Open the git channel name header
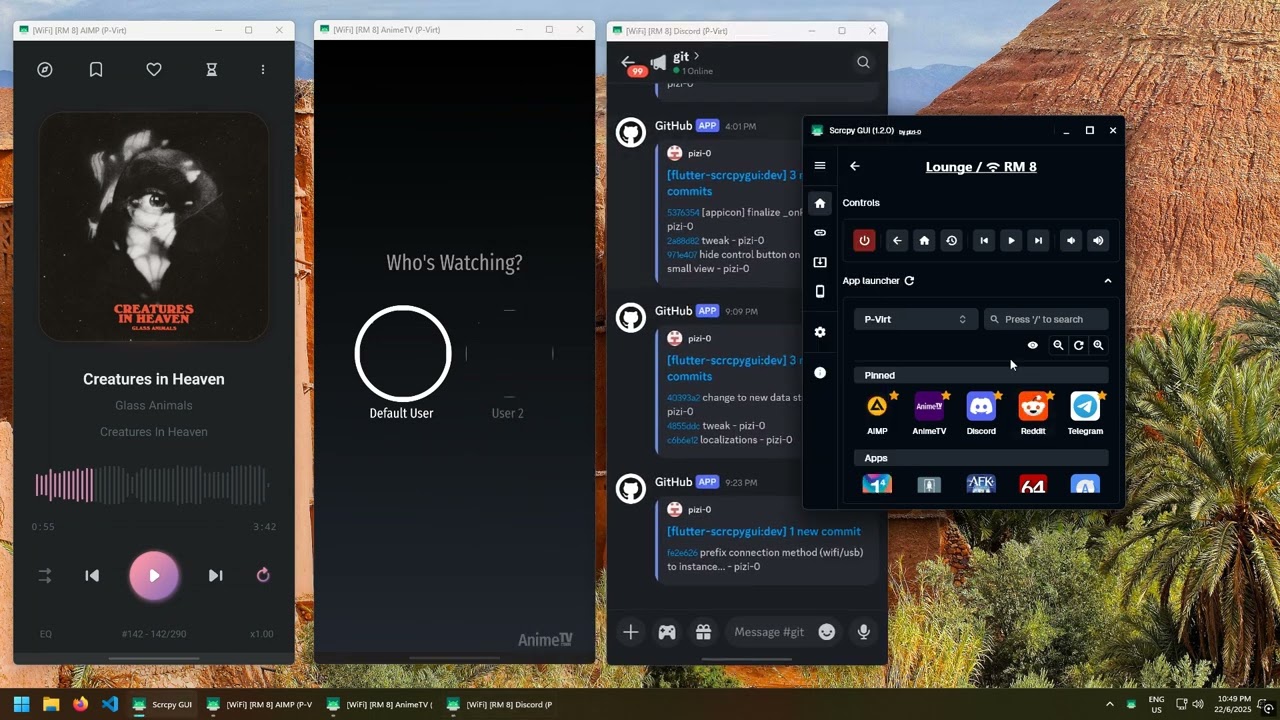The height and width of the screenshot is (720, 1280). point(686,57)
